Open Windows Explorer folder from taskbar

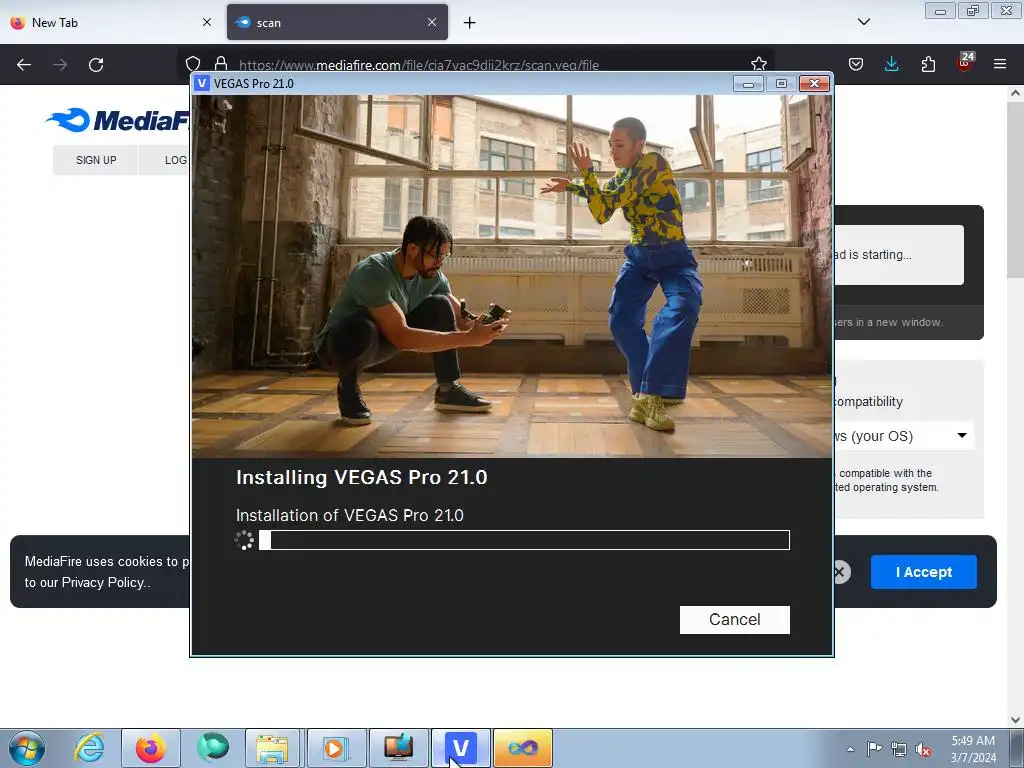pyautogui.click(x=272, y=748)
